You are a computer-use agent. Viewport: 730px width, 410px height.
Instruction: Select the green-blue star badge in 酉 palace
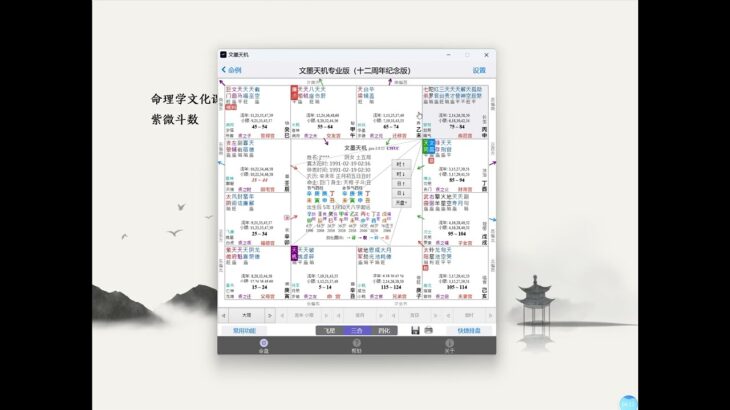(428, 147)
